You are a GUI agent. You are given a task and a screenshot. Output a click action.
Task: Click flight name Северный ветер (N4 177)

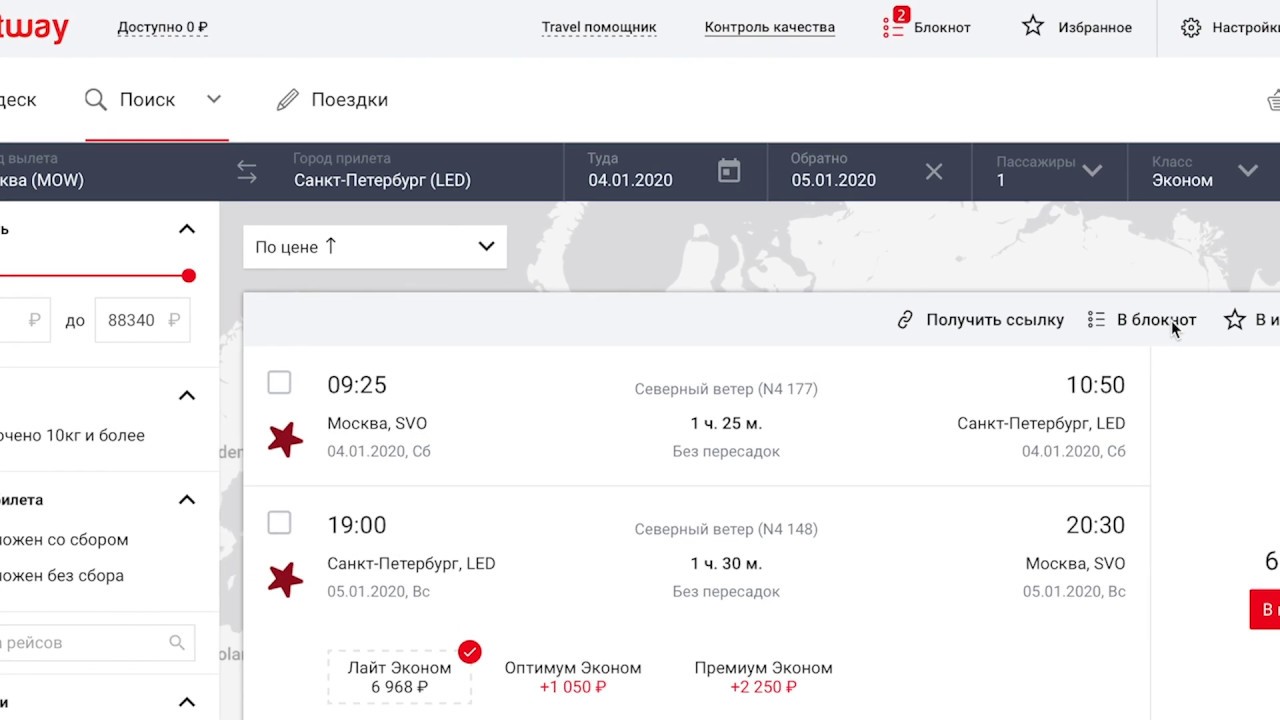click(726, 389)
